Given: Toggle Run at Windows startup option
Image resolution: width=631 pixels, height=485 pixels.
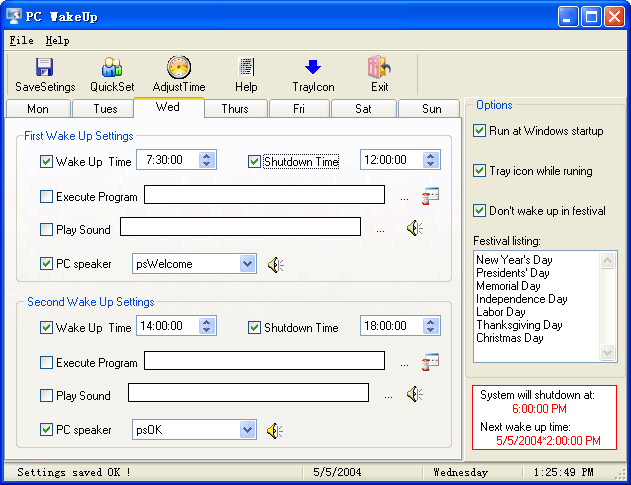Looking at the screenshot, I should coord(479,131).
